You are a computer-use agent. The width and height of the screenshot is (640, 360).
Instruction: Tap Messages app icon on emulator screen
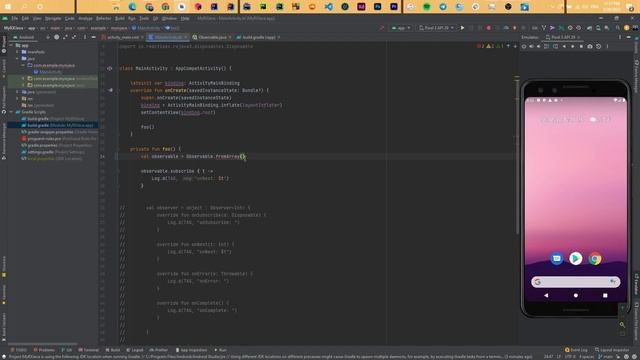click(x=557, y=259)
